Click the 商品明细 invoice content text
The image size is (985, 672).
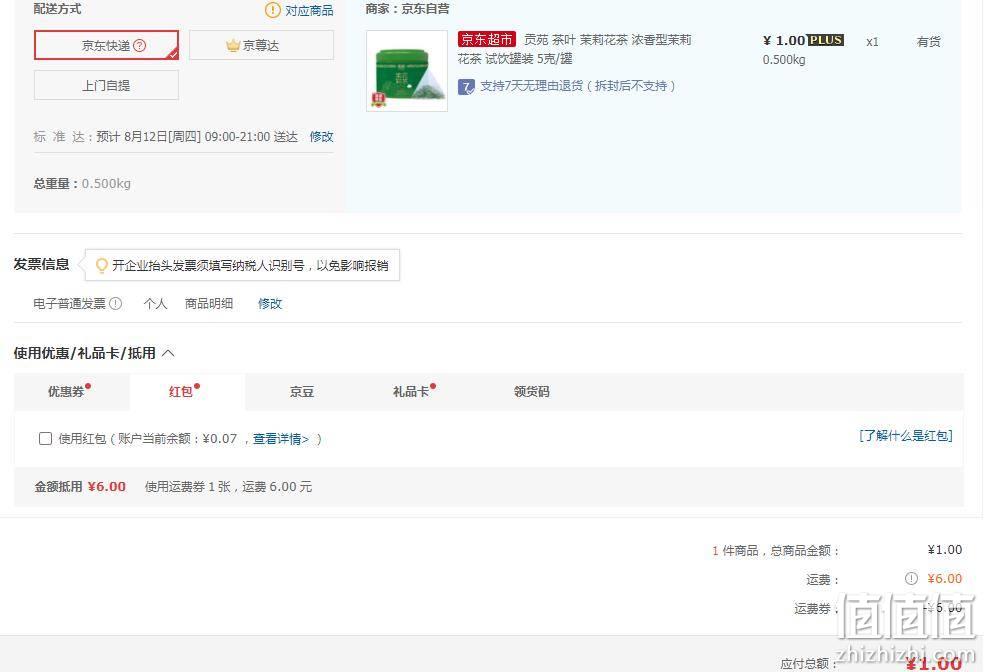click(209, 303)
